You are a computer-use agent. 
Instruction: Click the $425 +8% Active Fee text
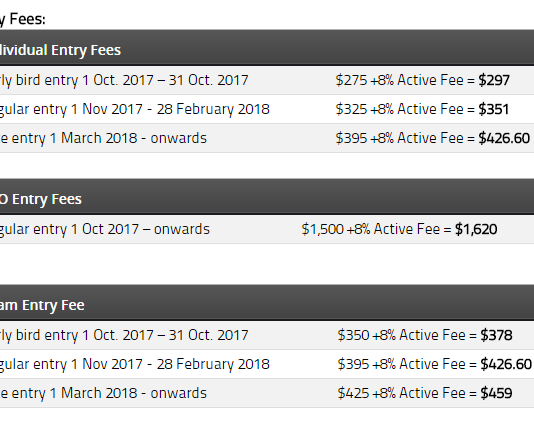click(x=402, y=393)
